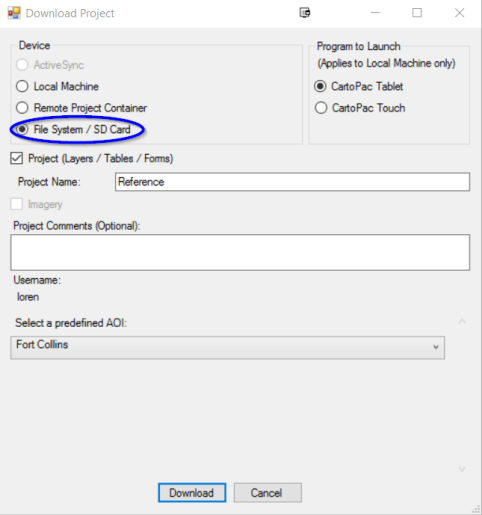
Task: Click the down chevron above the Cancel button
Action: tap(462, 469)
